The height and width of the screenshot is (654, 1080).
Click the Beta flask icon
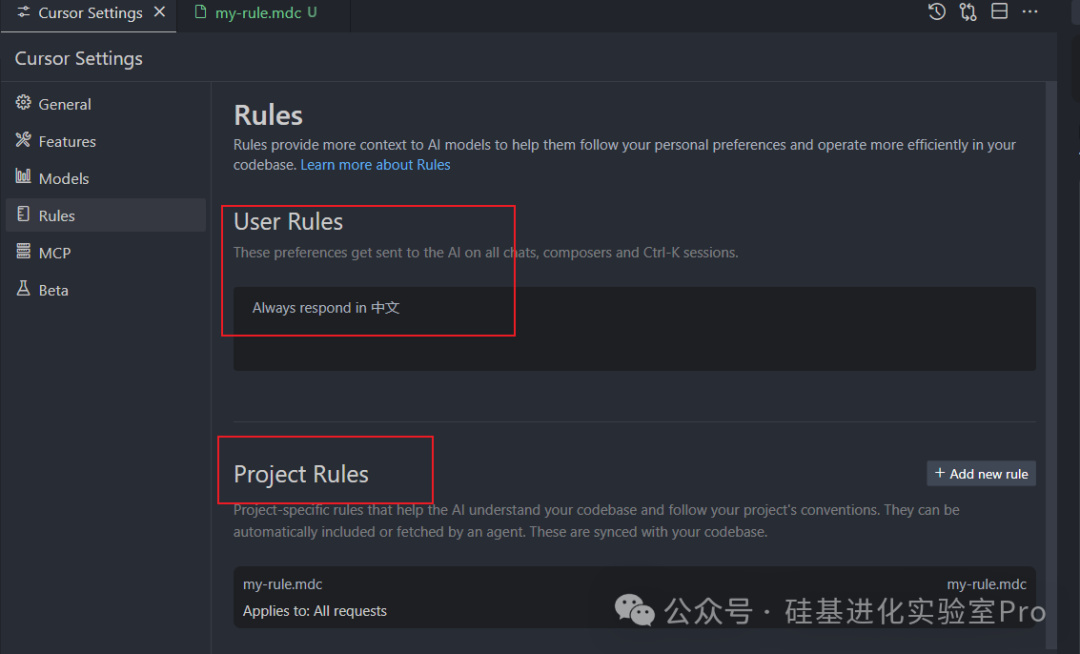coord(23,288)
